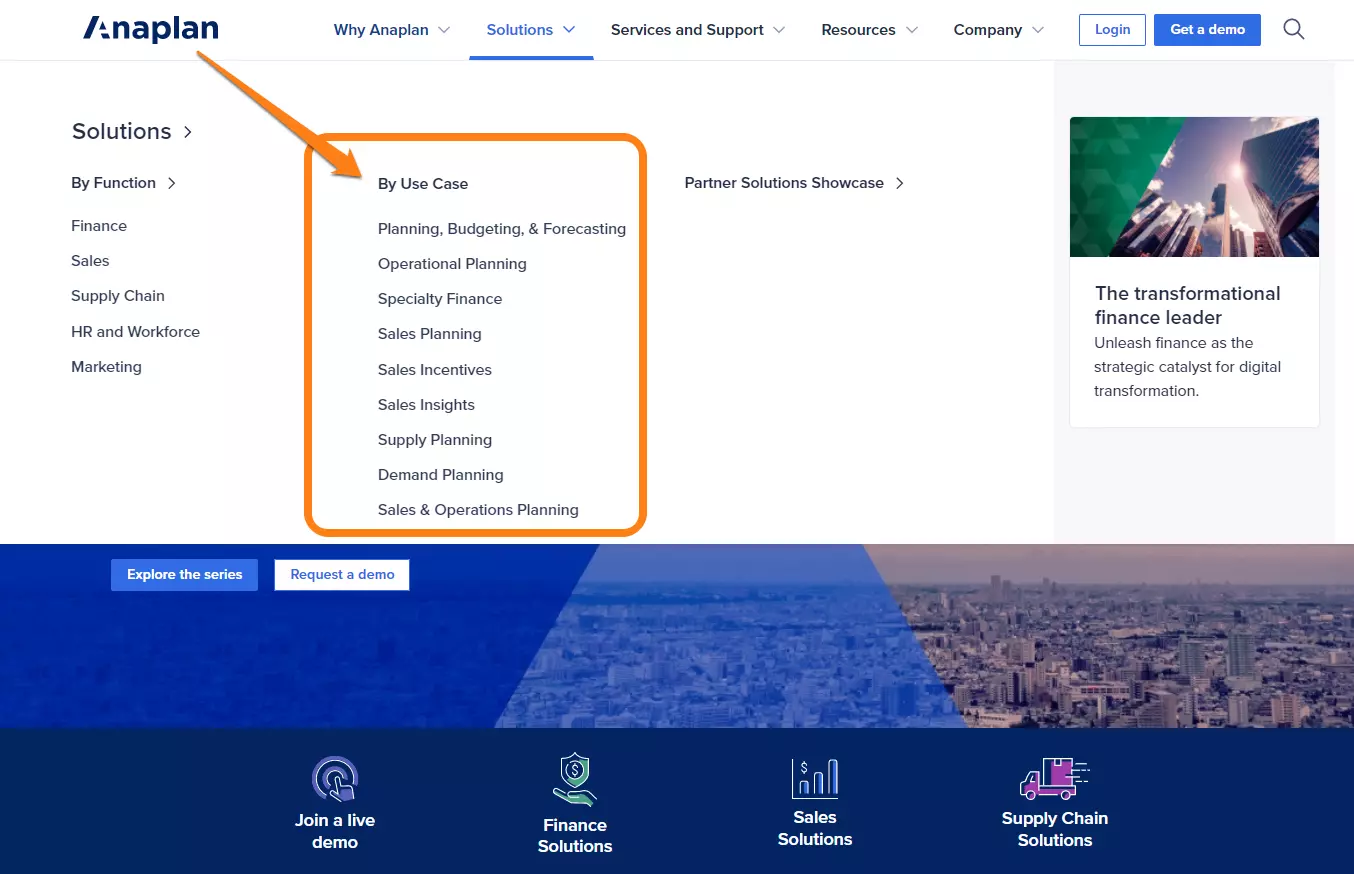This screenshot has width=1354, height=874.
Task: Click the Supply Chain Solutions label
Action: tap(1055, 829)
